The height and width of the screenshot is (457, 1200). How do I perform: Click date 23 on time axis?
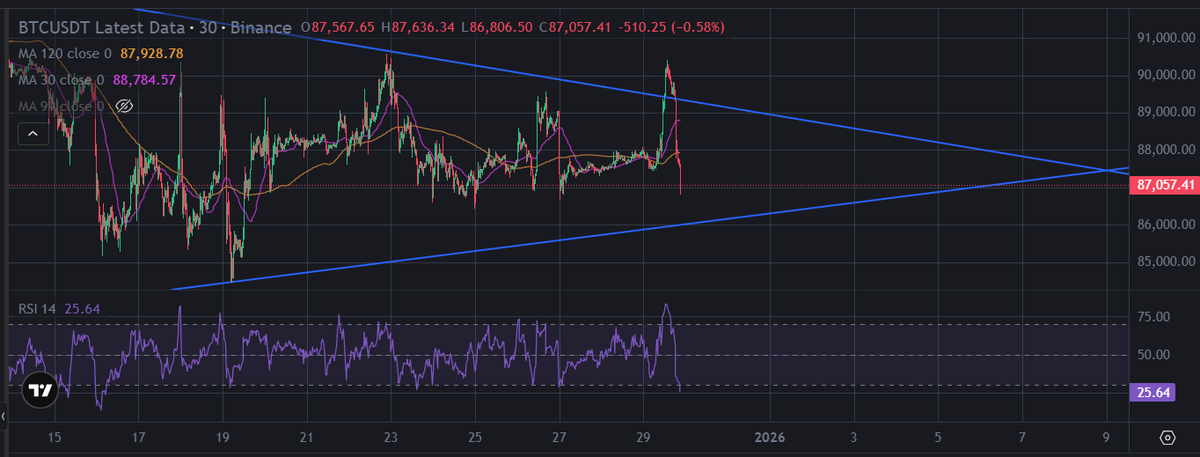coord(391,437)
